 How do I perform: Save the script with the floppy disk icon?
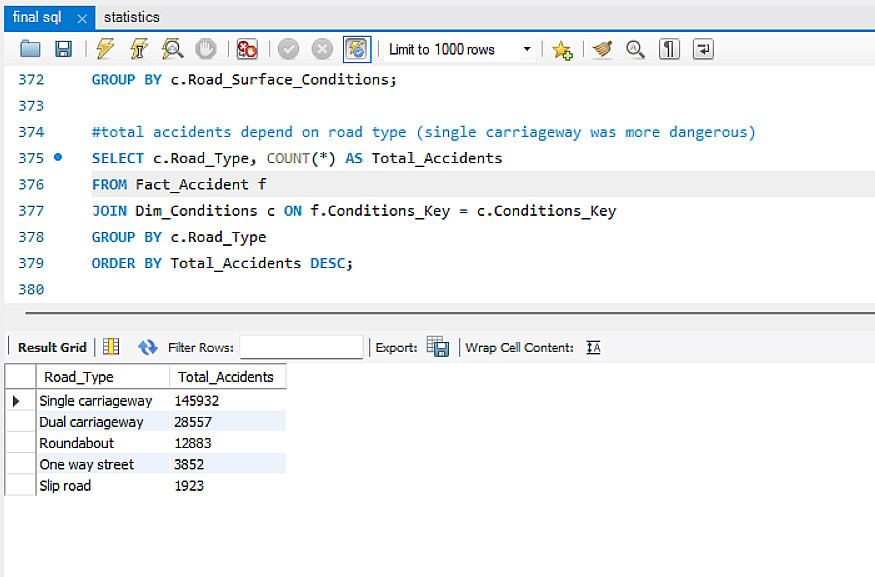pos(63,49)
